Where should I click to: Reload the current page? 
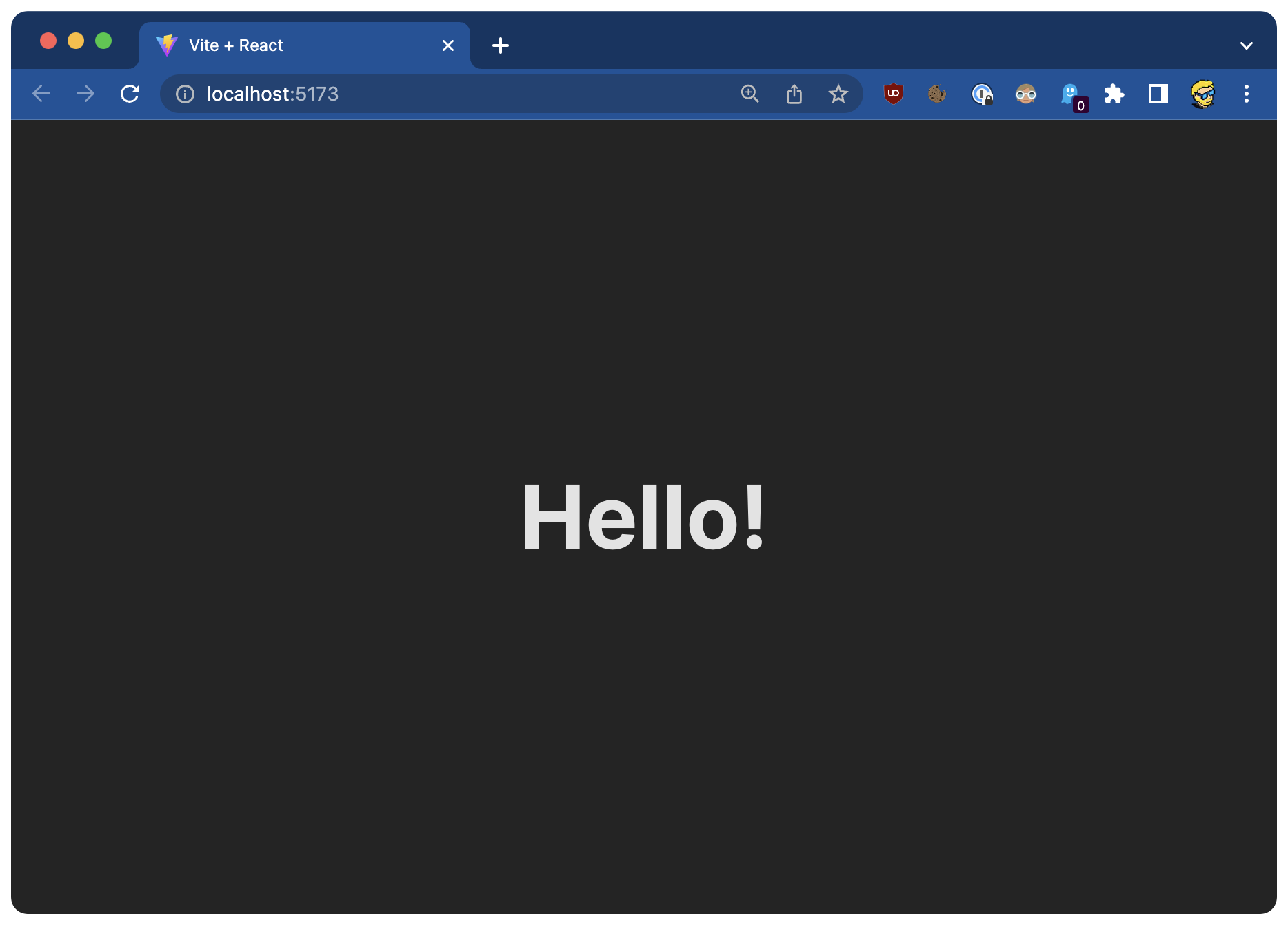(x=130, y=94)
